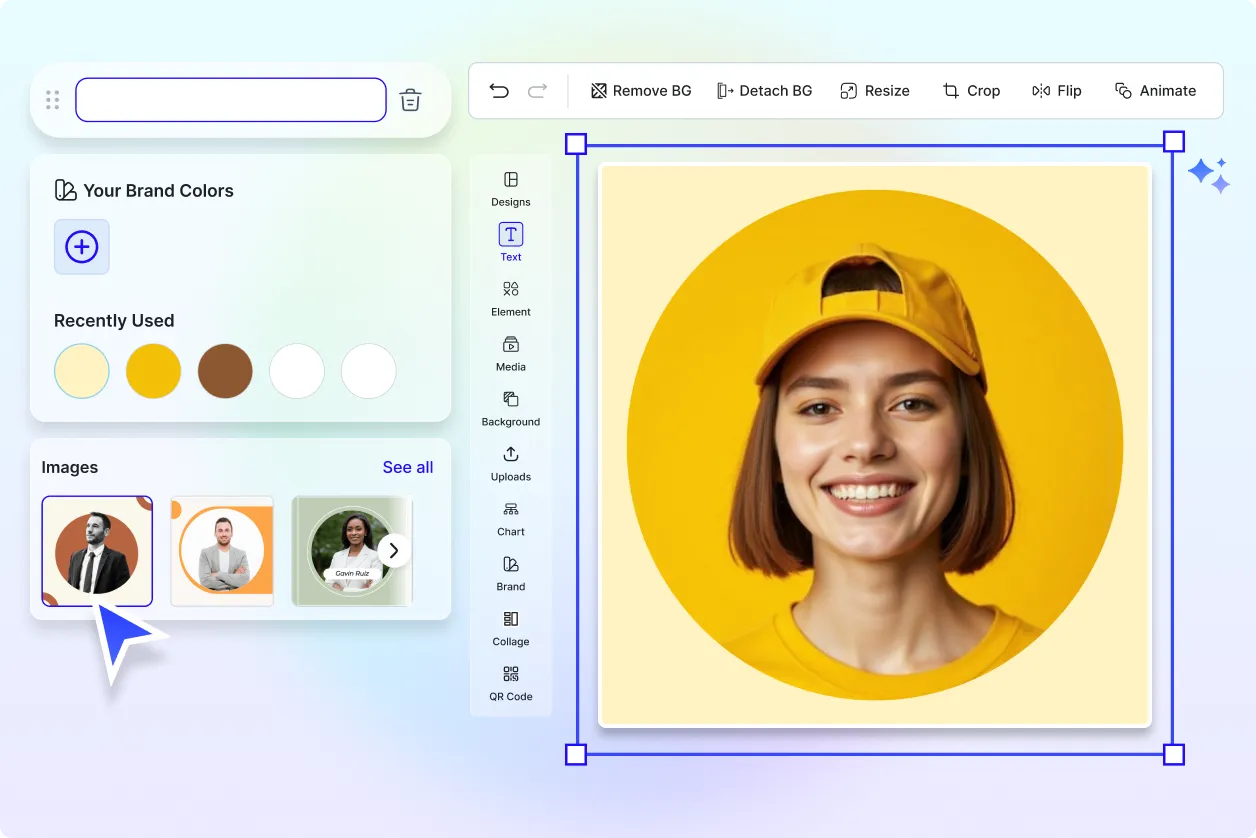Open the Media panel
This screenshot has height=838, width=1256.
click(x=510, y=353)
